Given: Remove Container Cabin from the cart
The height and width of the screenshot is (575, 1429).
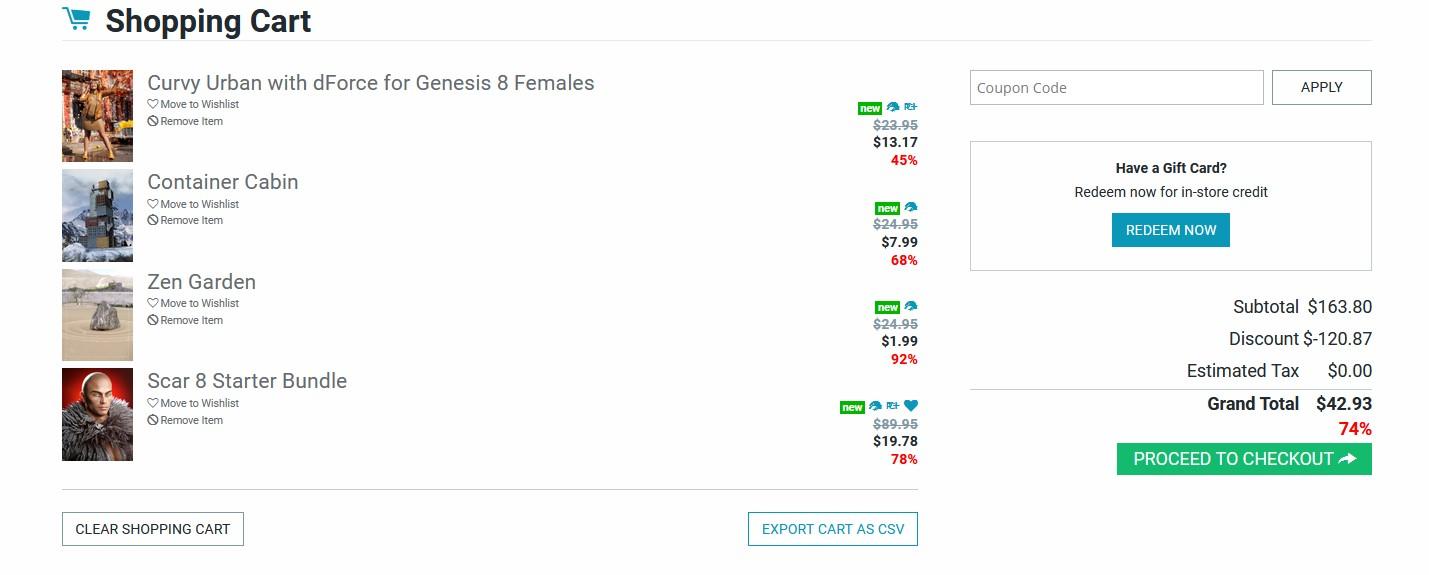Looking at the screenshot, I should click(191, 220).
